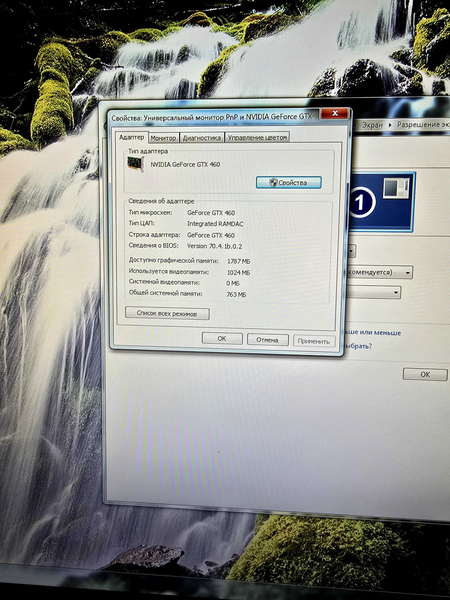
Task: Close the Свойства adapter dialog with red X
Action: coord(334,114)
